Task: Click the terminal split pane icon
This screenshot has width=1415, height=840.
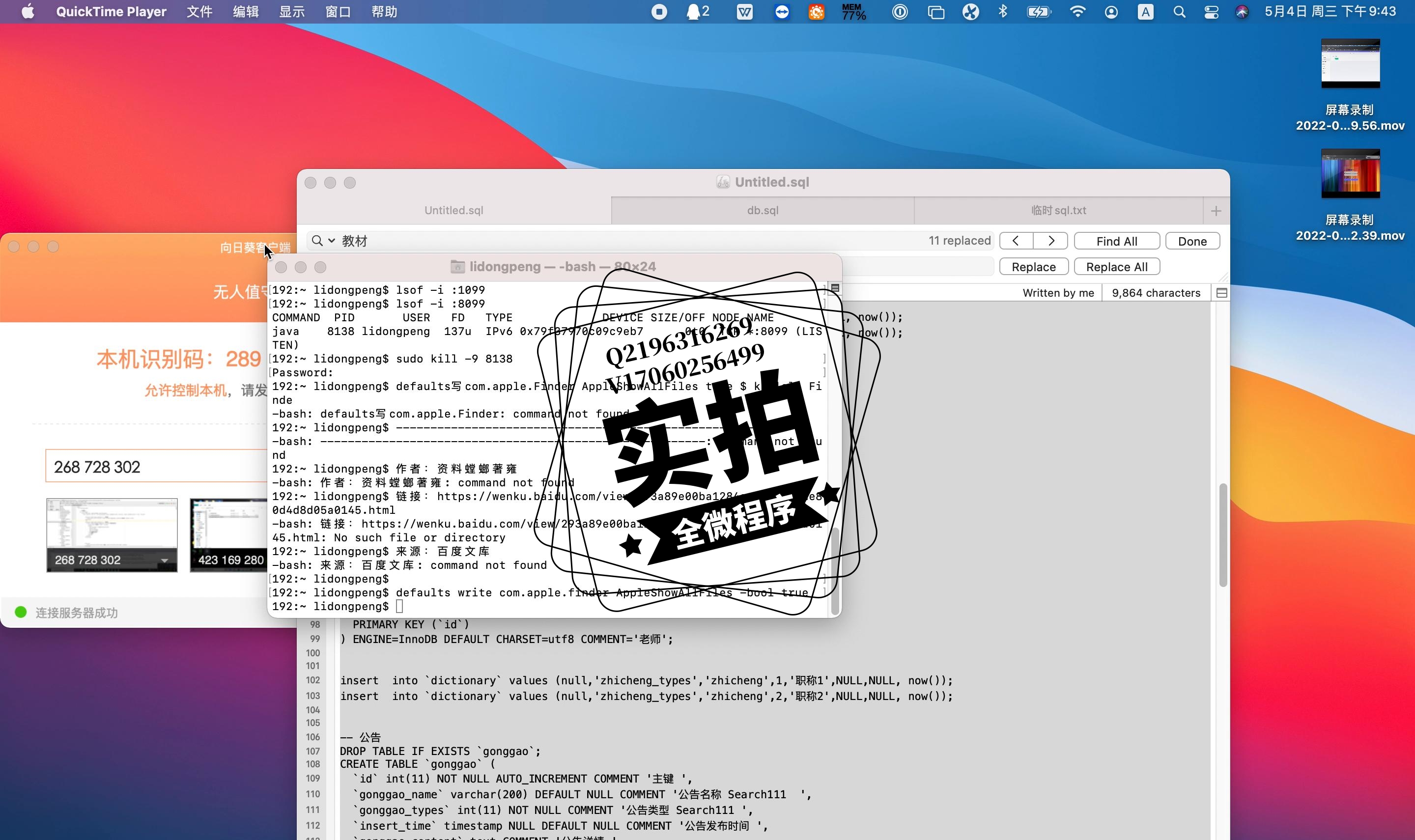Action: pyautogui.click(x=835, y=288)
